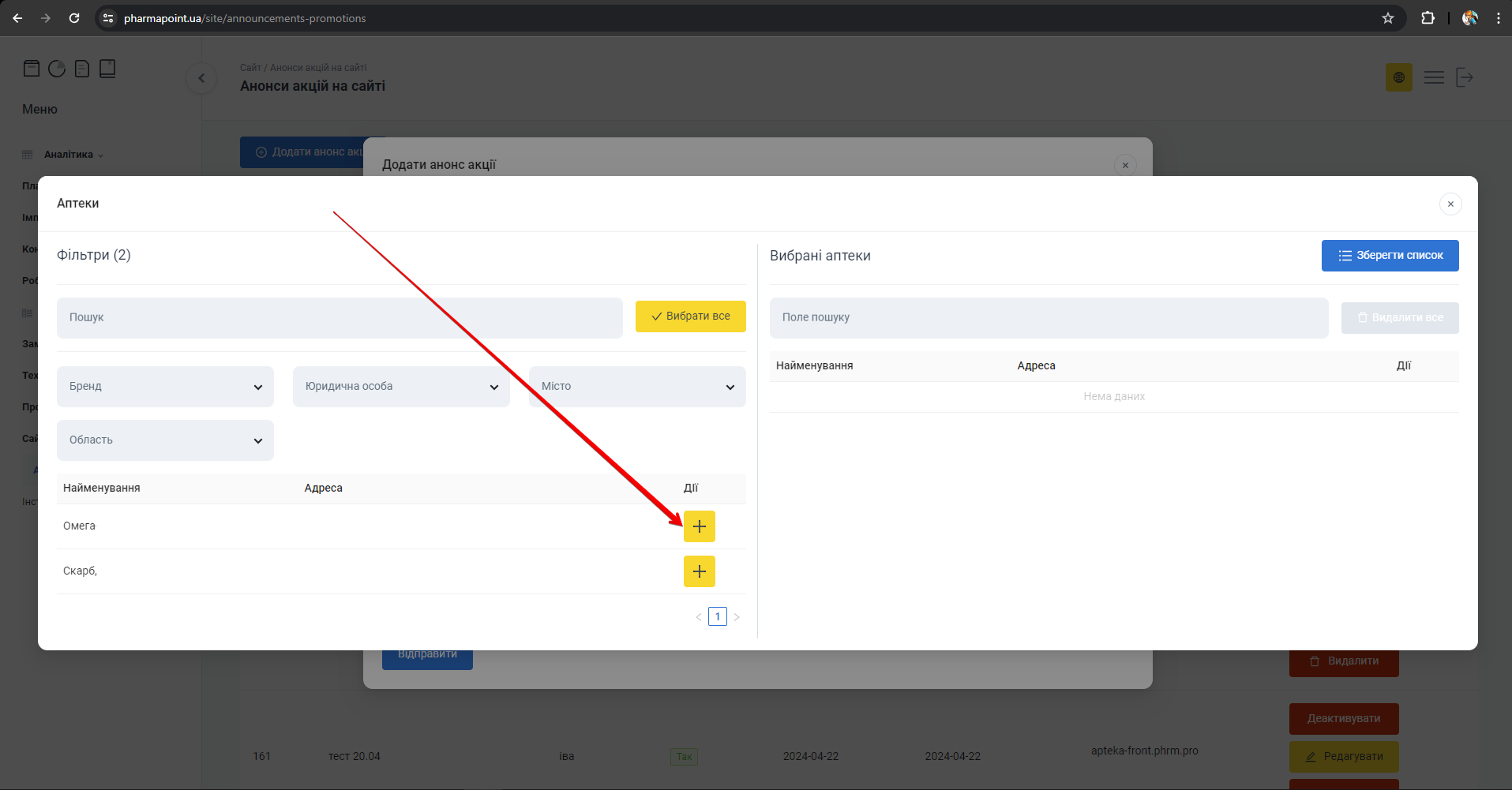Open browser extensions puzzle icon

pos(1428,18)
